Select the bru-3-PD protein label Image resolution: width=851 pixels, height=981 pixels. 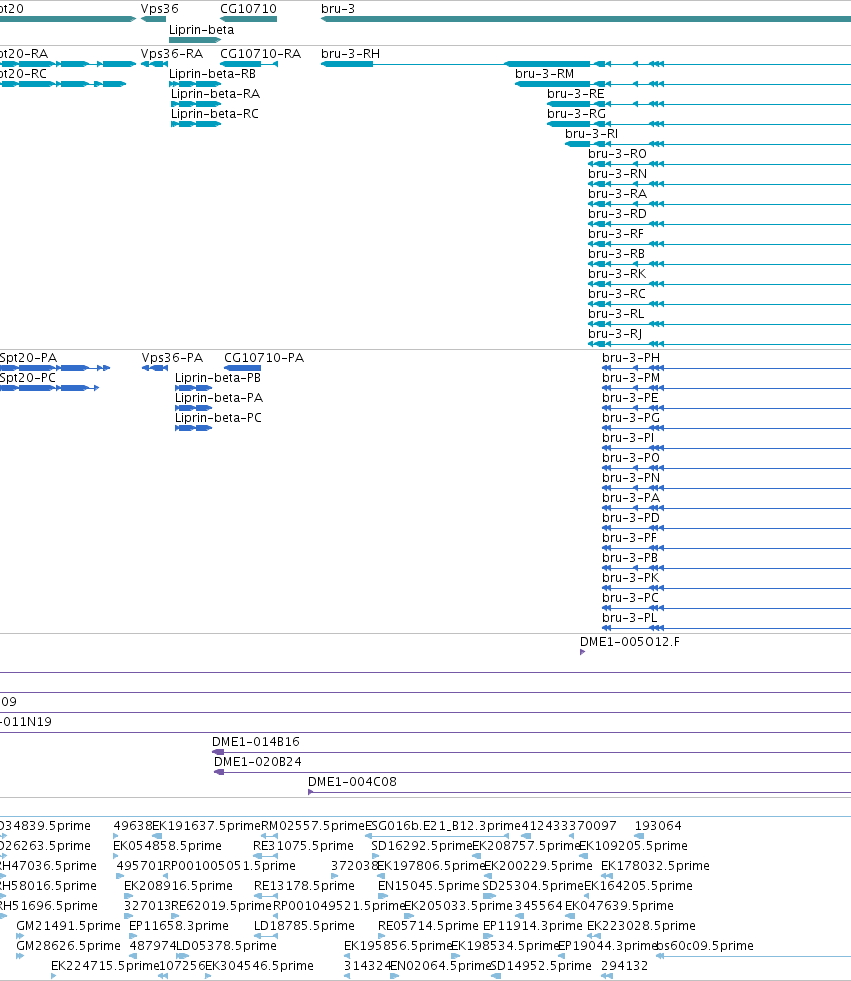[x=631, y=518]
